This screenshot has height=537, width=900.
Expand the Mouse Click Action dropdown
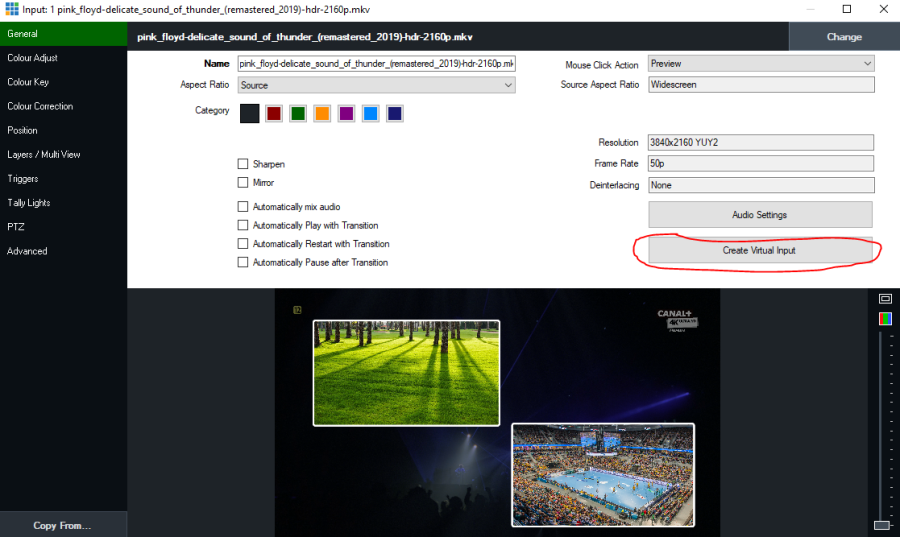pyautogui.click(x=761, y=64)
